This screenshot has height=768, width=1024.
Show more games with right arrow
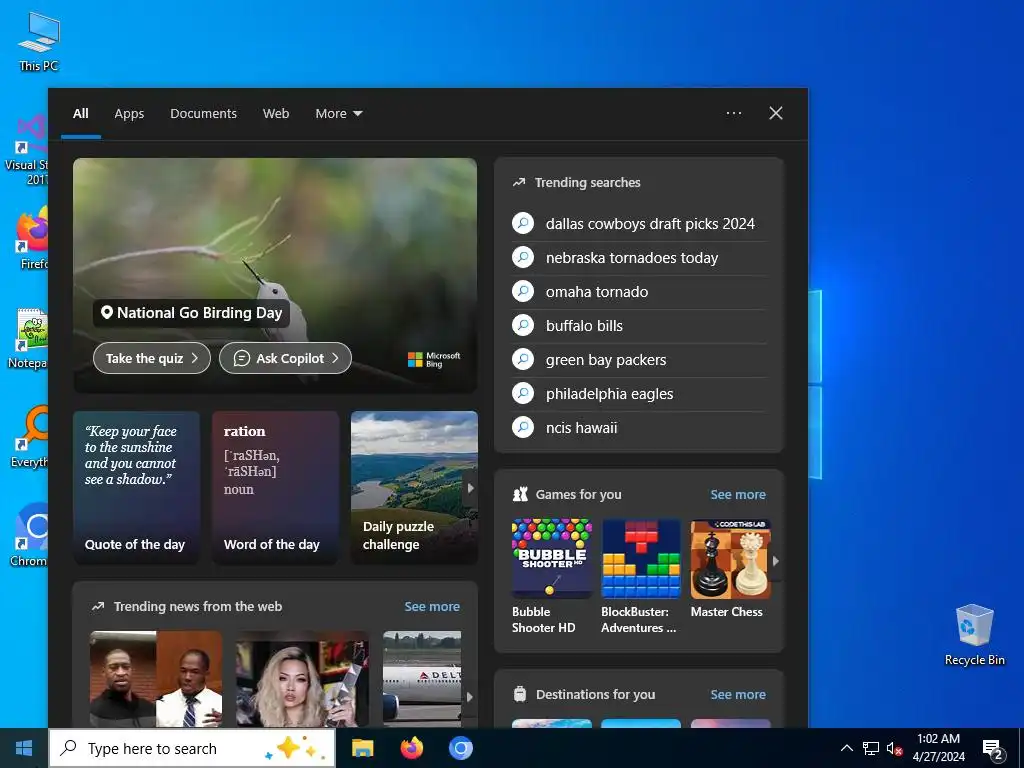[x=776, y=560]
